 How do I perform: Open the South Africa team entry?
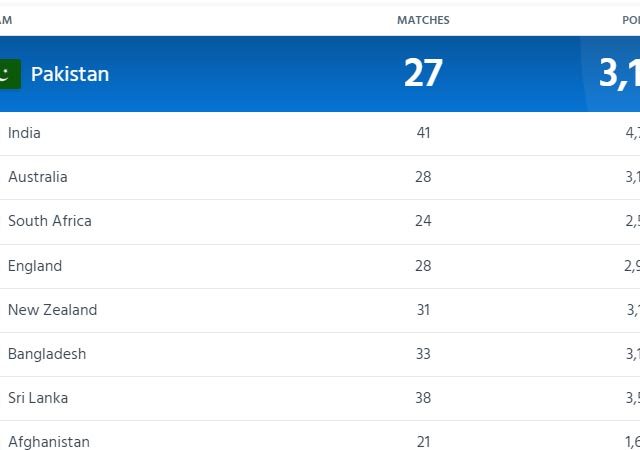click(50, 221)
